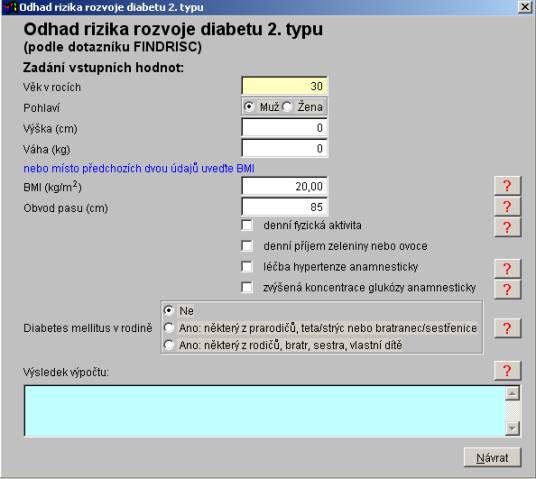Click the Věk v rocích input field
Viewport: 536px width, 479px height.
click(x=284, y=86)
